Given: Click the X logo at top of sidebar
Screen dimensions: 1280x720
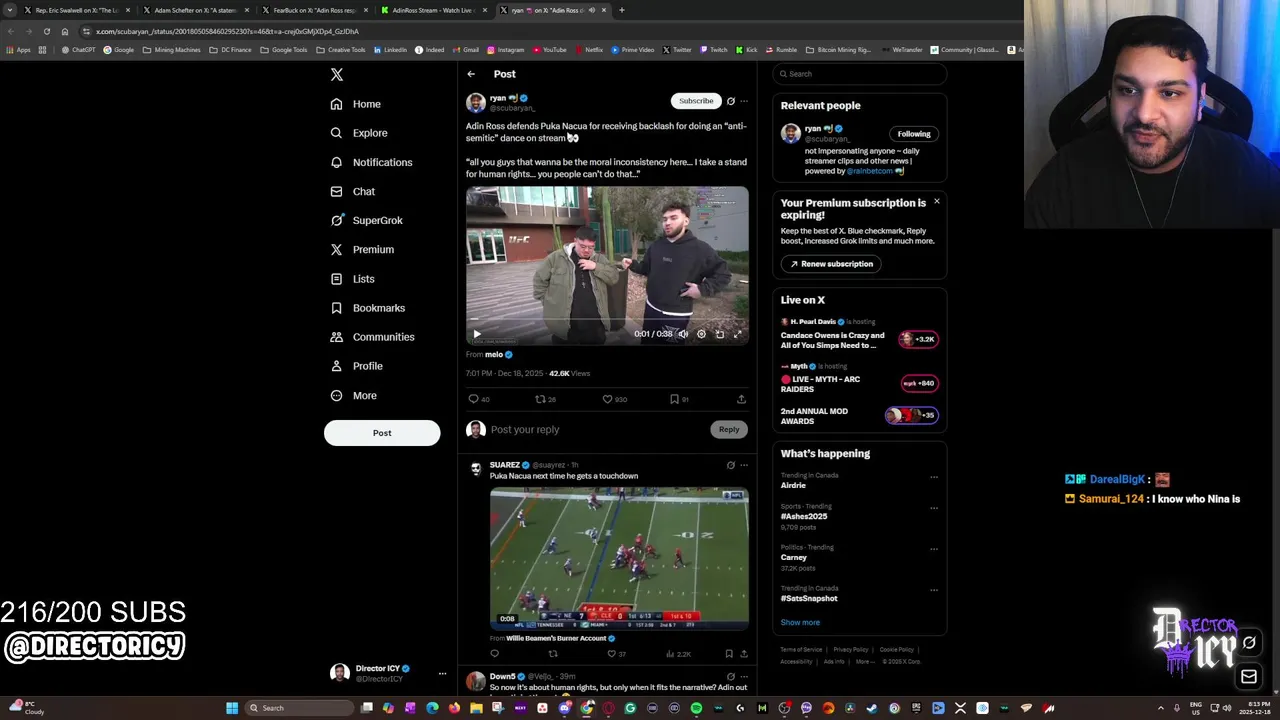Looking at the screenshot, I should (337, 75).
